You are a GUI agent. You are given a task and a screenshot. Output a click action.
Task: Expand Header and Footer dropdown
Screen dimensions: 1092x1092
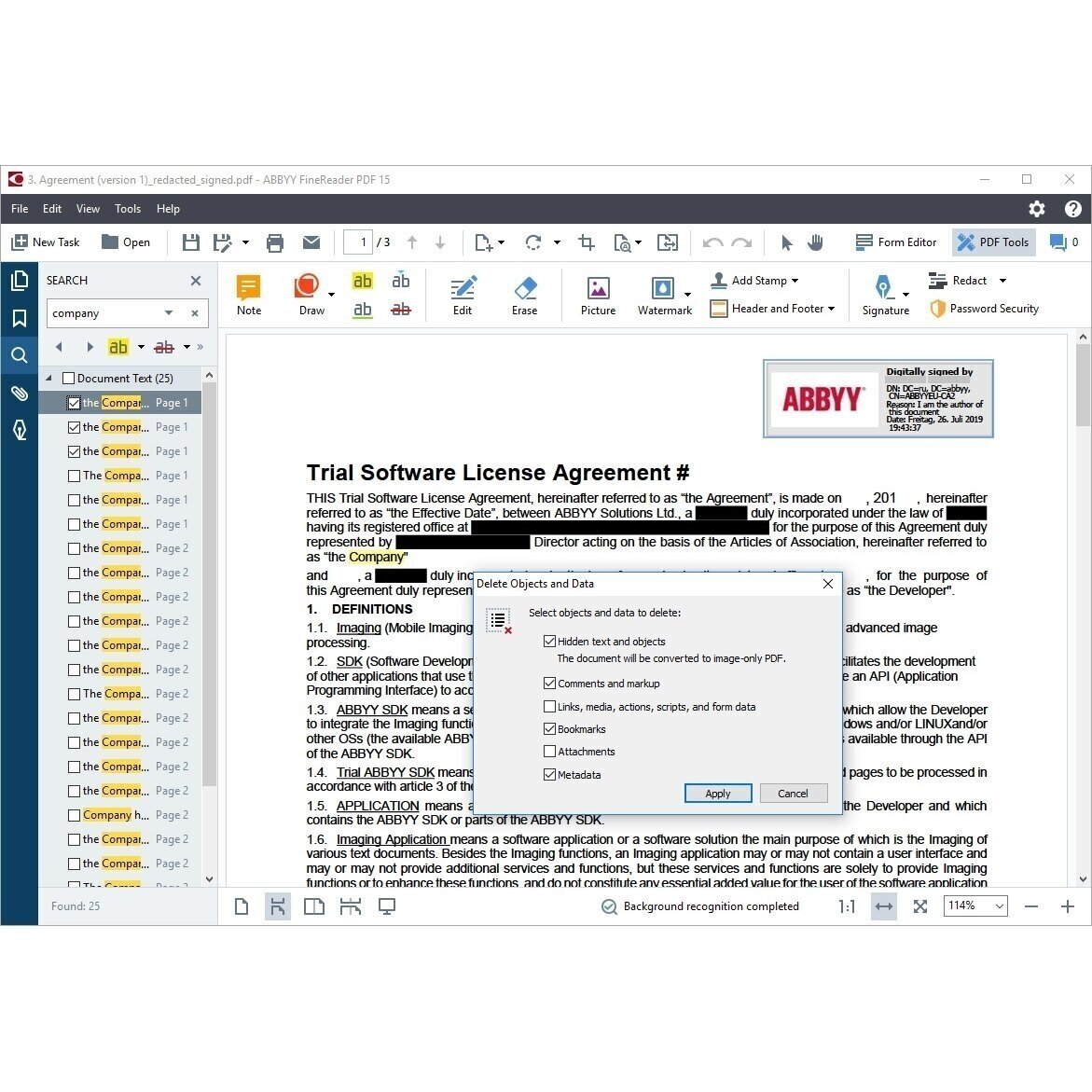click(832, 309)
